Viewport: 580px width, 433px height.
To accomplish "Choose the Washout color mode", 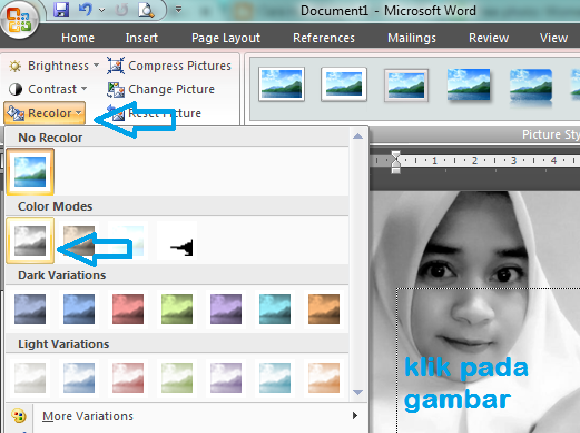I will point(128,240).
